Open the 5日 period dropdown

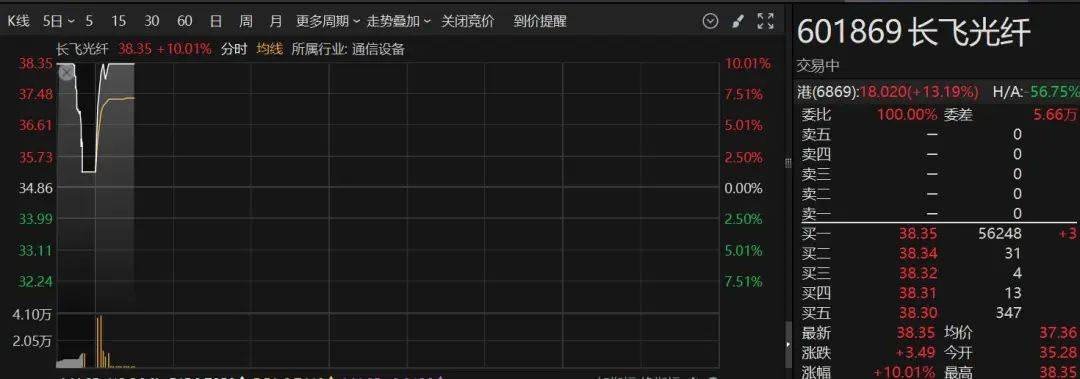coord(59,21)
